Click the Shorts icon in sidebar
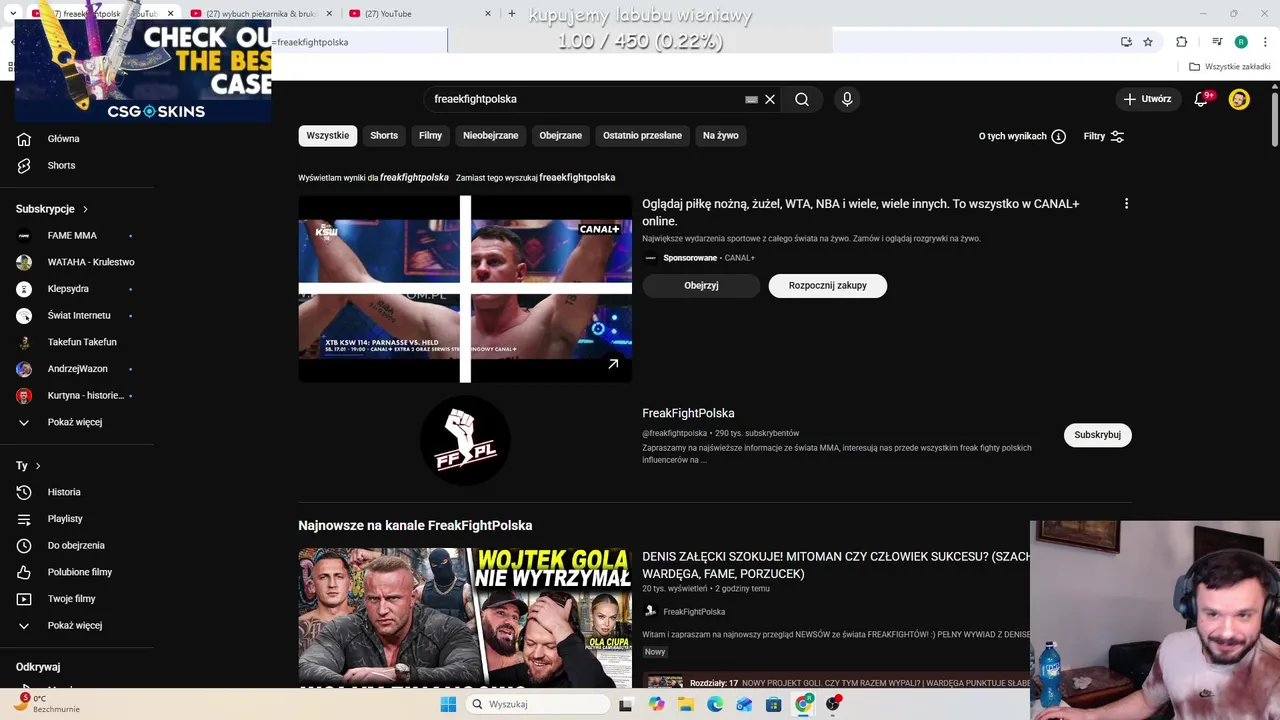1280x720 pixels. [24, 165]
